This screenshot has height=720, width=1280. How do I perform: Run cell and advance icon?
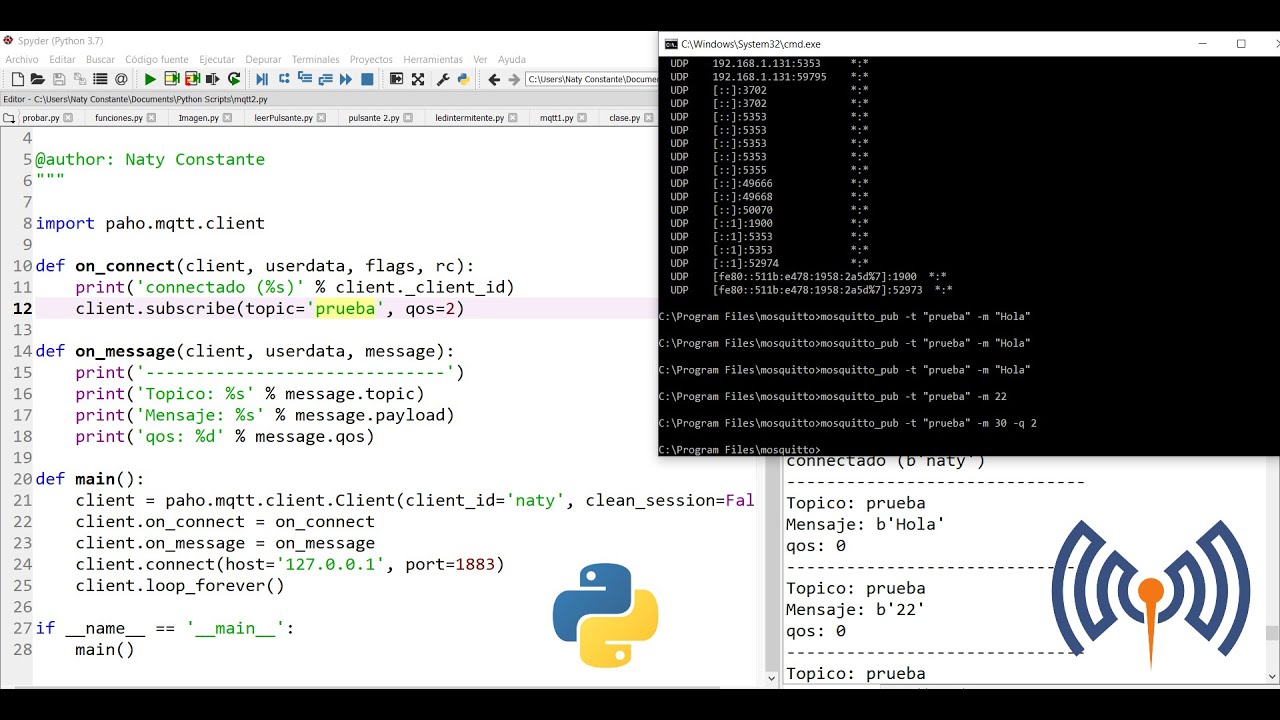(x=192, y=79)
